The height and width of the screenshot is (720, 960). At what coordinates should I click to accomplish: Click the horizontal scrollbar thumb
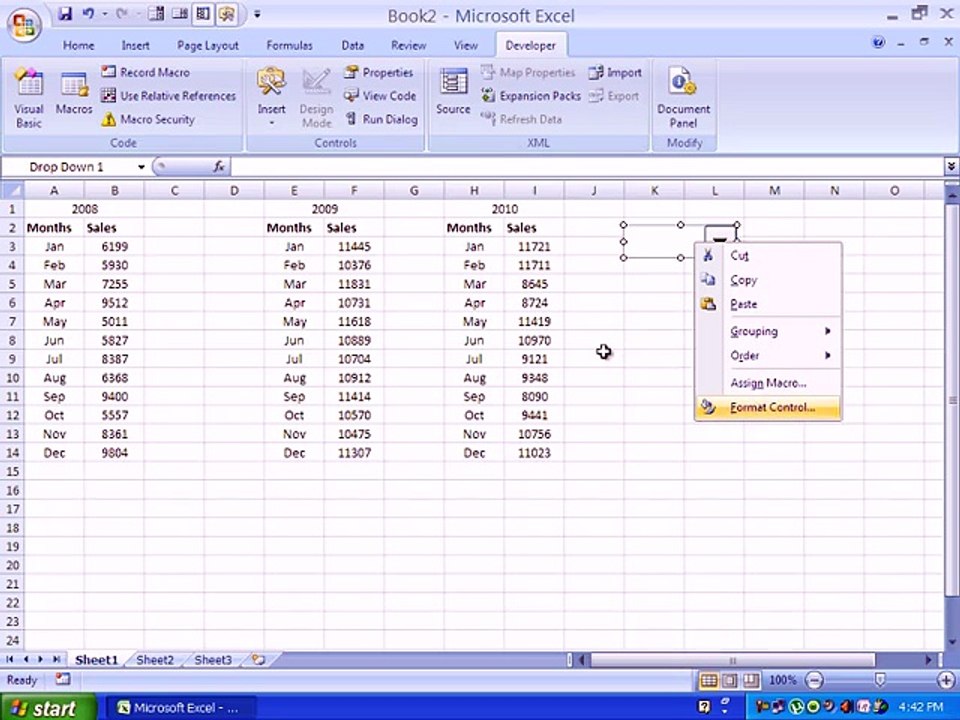pos(733,661)
